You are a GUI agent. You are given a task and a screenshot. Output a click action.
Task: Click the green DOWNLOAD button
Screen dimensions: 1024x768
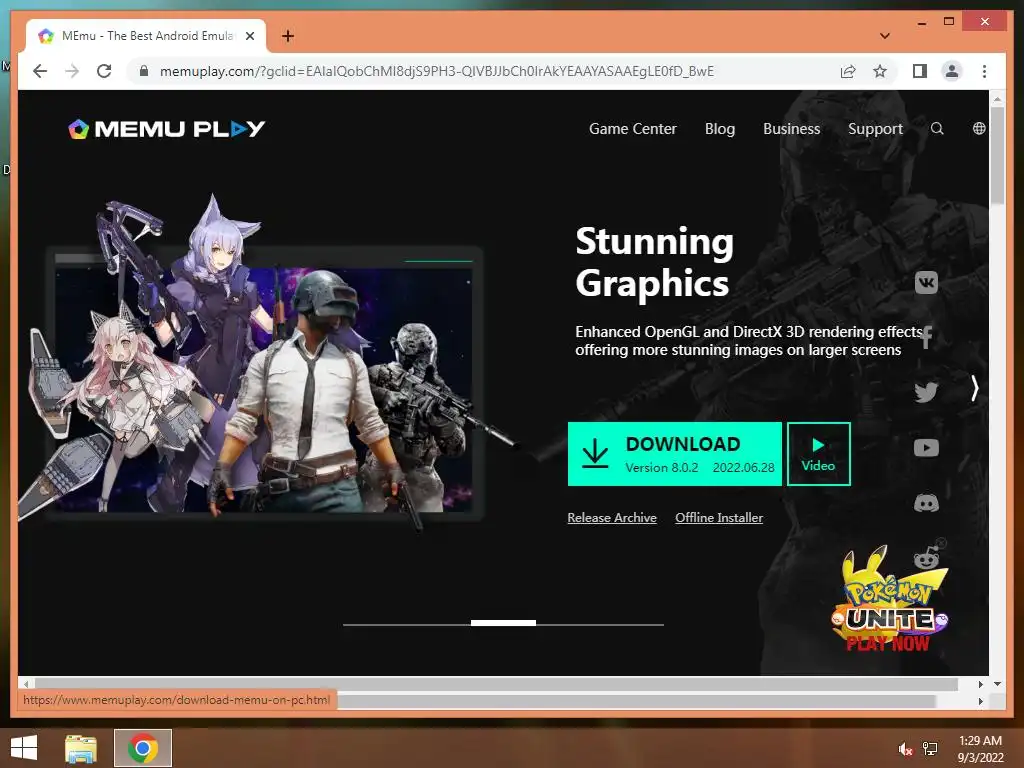pyautogui.click(x=675, y=454)
